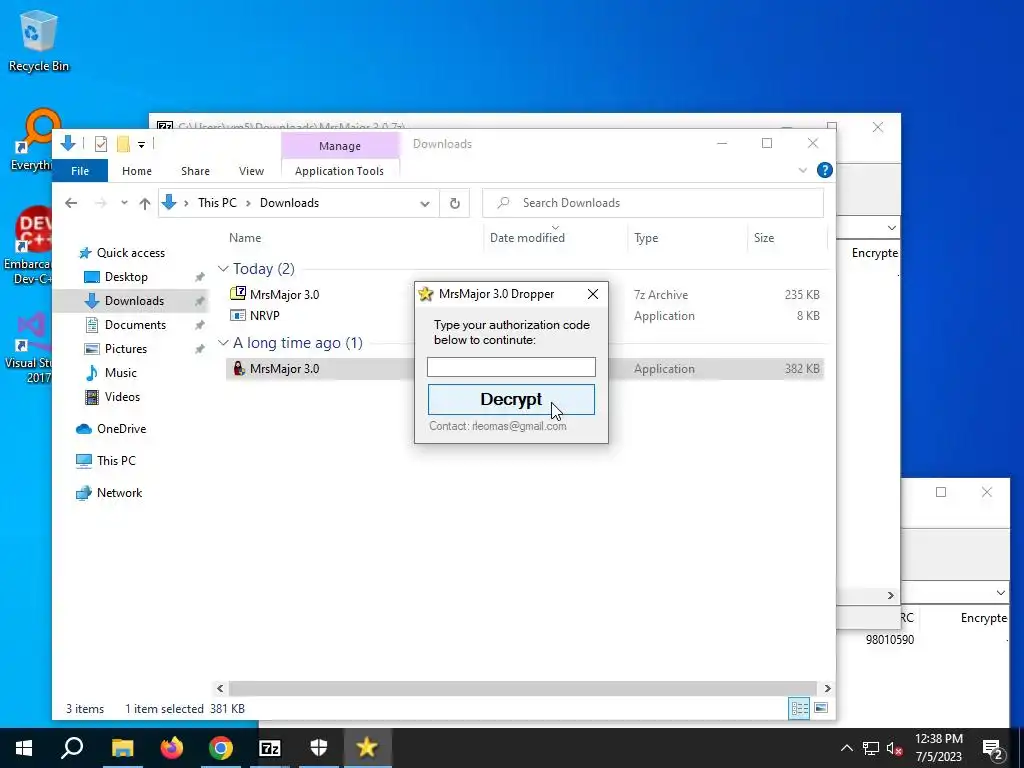Open the notification center icon
The height and width of the screenshot is (768, 1024).
(x=993, y=750)
